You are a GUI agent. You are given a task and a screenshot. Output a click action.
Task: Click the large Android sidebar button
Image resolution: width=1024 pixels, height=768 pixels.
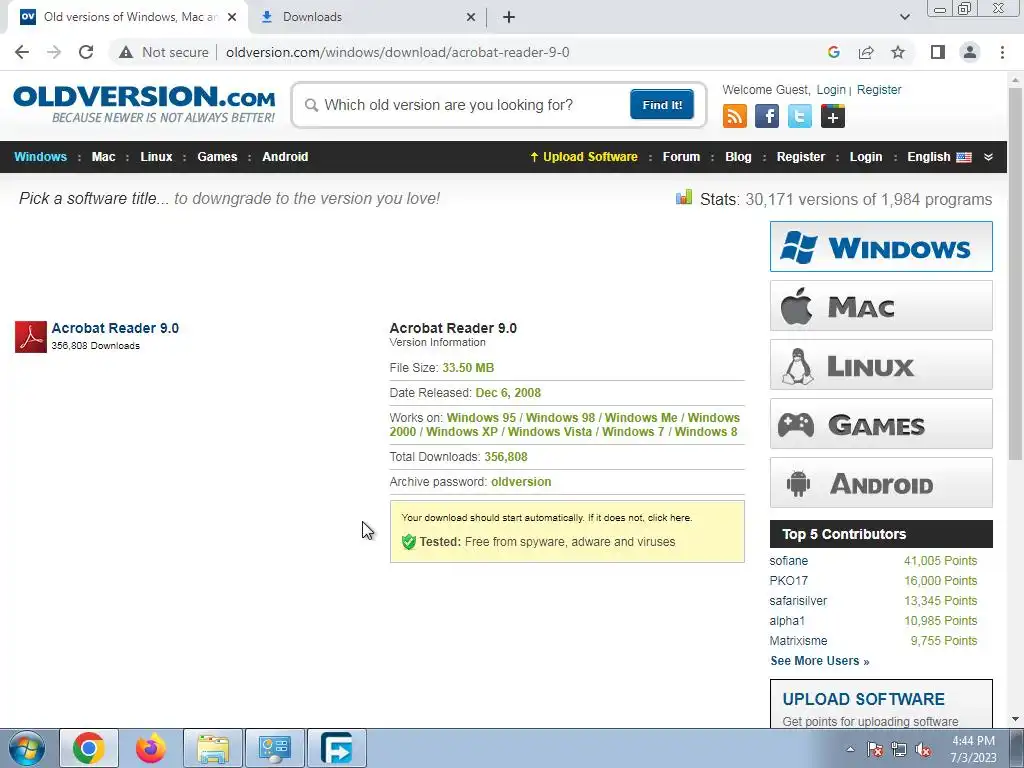[881, 483]
